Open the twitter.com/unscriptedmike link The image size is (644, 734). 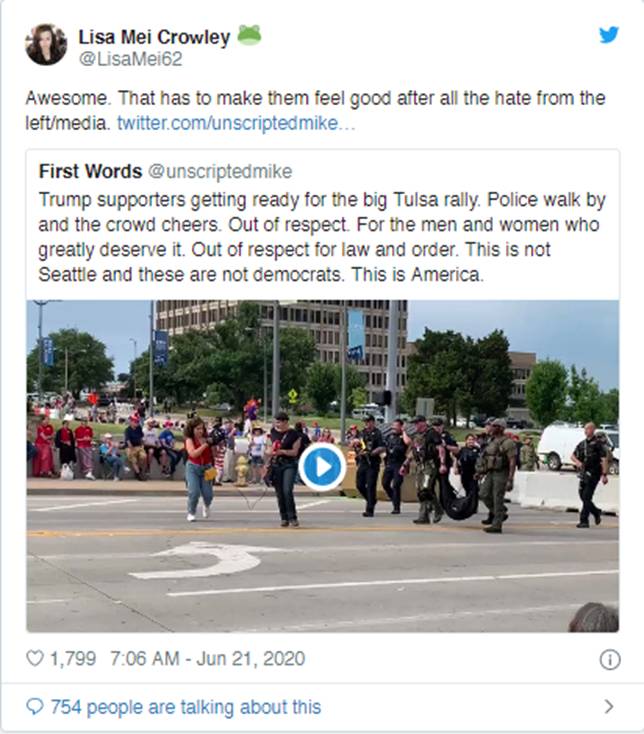point(235,123)
